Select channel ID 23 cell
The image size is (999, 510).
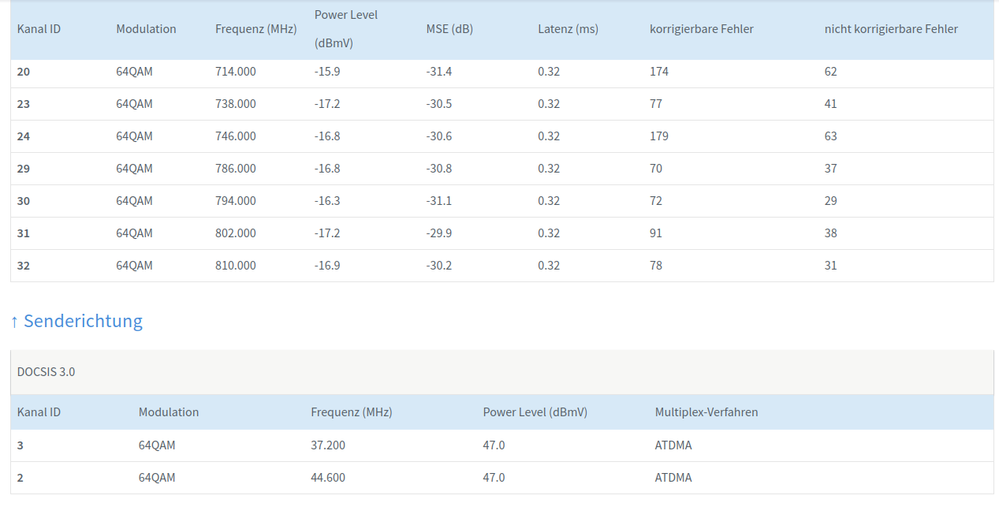[x=24, y=104]
